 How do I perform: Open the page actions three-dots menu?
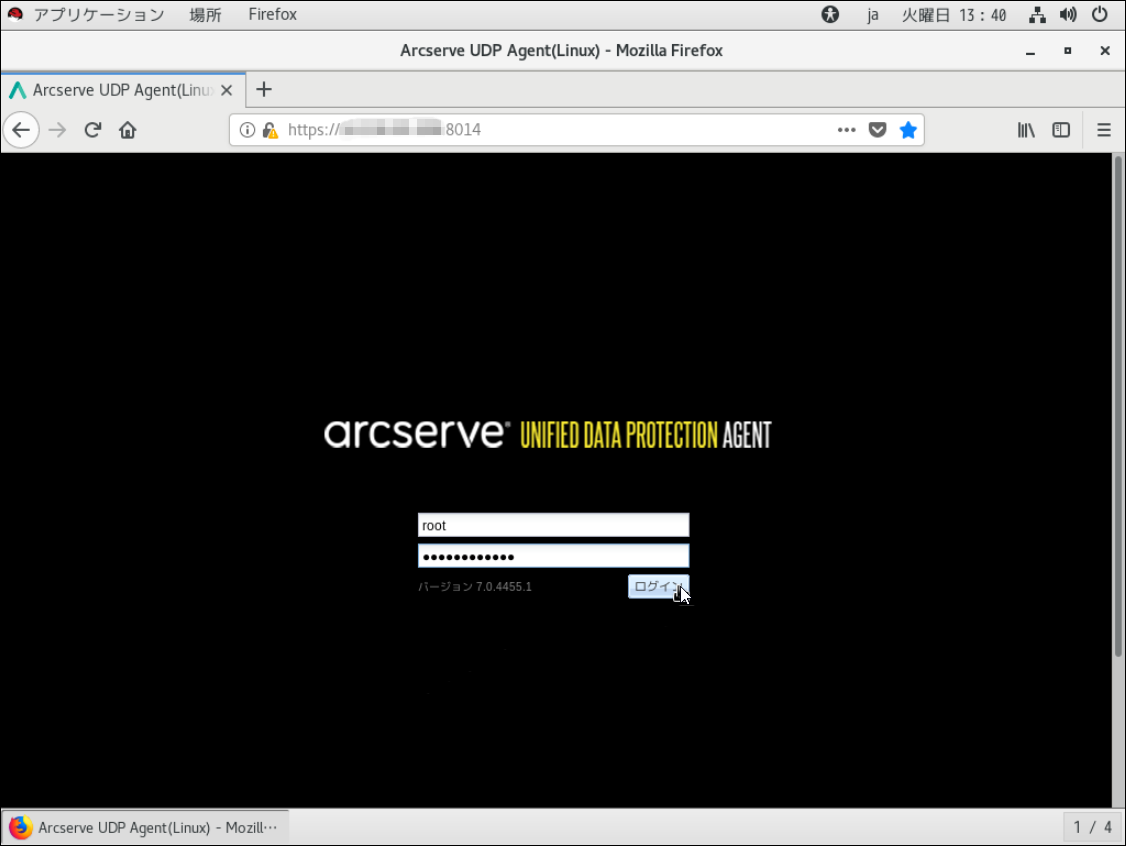tap(847, 130)
